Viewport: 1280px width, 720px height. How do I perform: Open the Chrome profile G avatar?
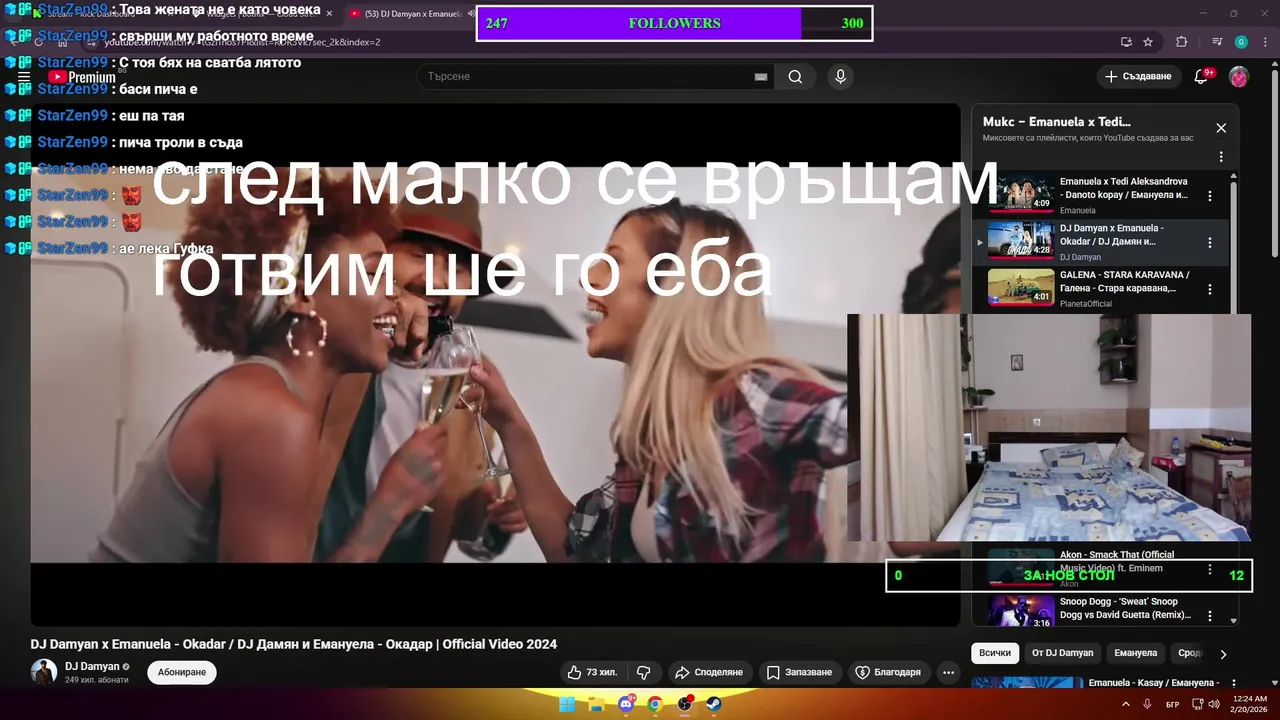pos(1241,42)
